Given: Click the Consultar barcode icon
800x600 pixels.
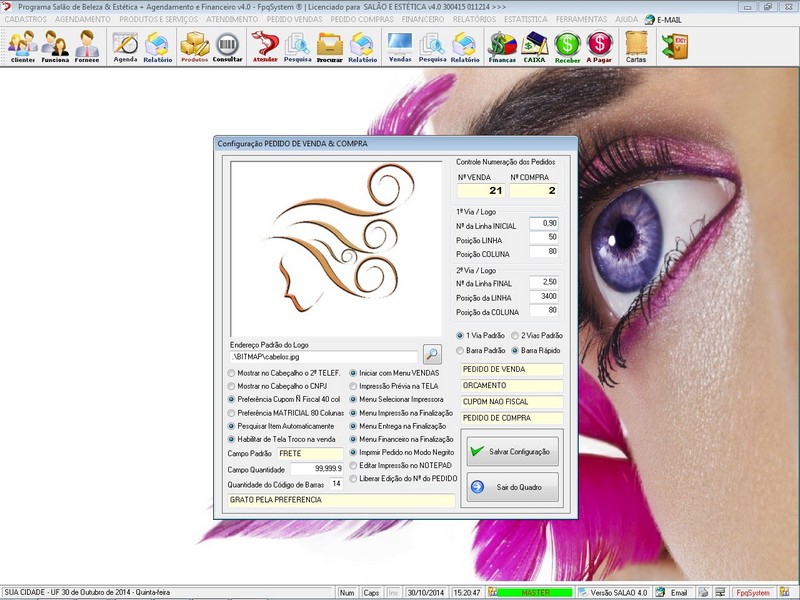Looking at the screenshot, I should (x=227, y=46).
